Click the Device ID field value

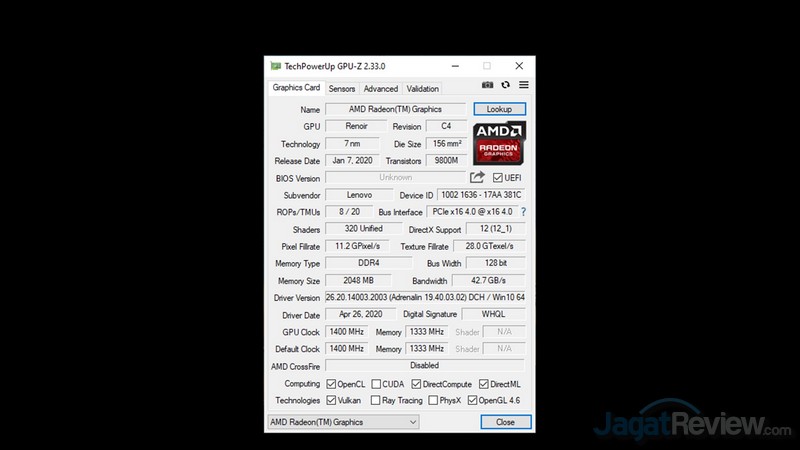[481, 195]
